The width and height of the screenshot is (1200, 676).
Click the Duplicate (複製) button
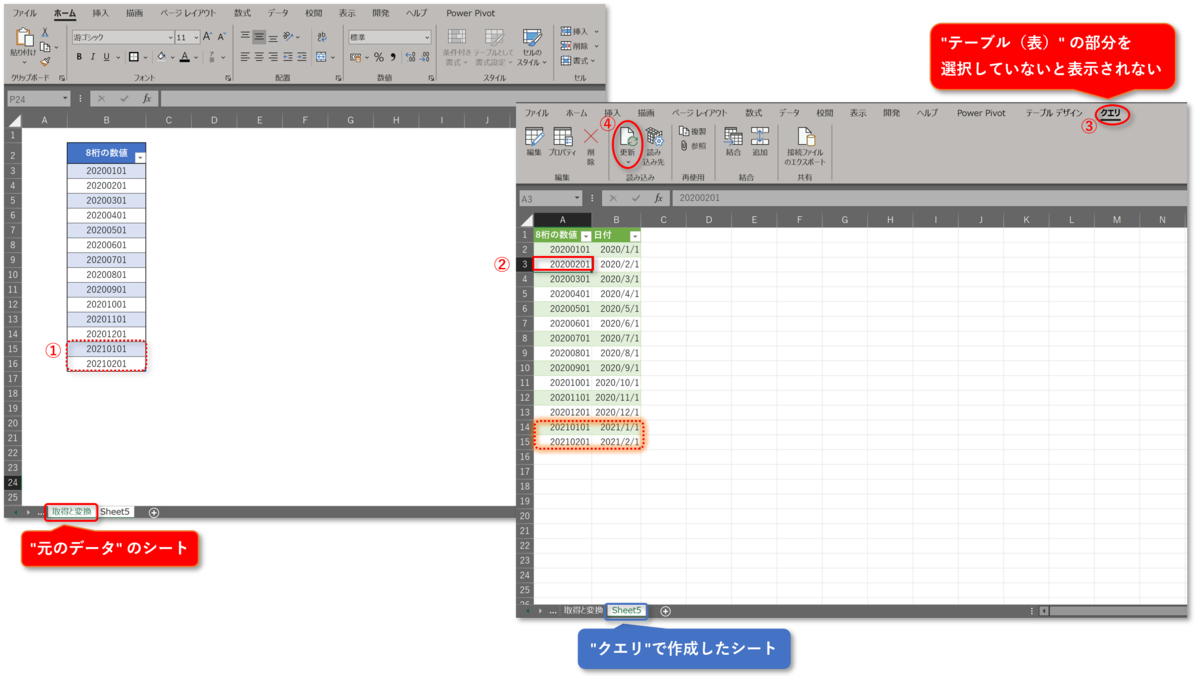pos(693,131)
